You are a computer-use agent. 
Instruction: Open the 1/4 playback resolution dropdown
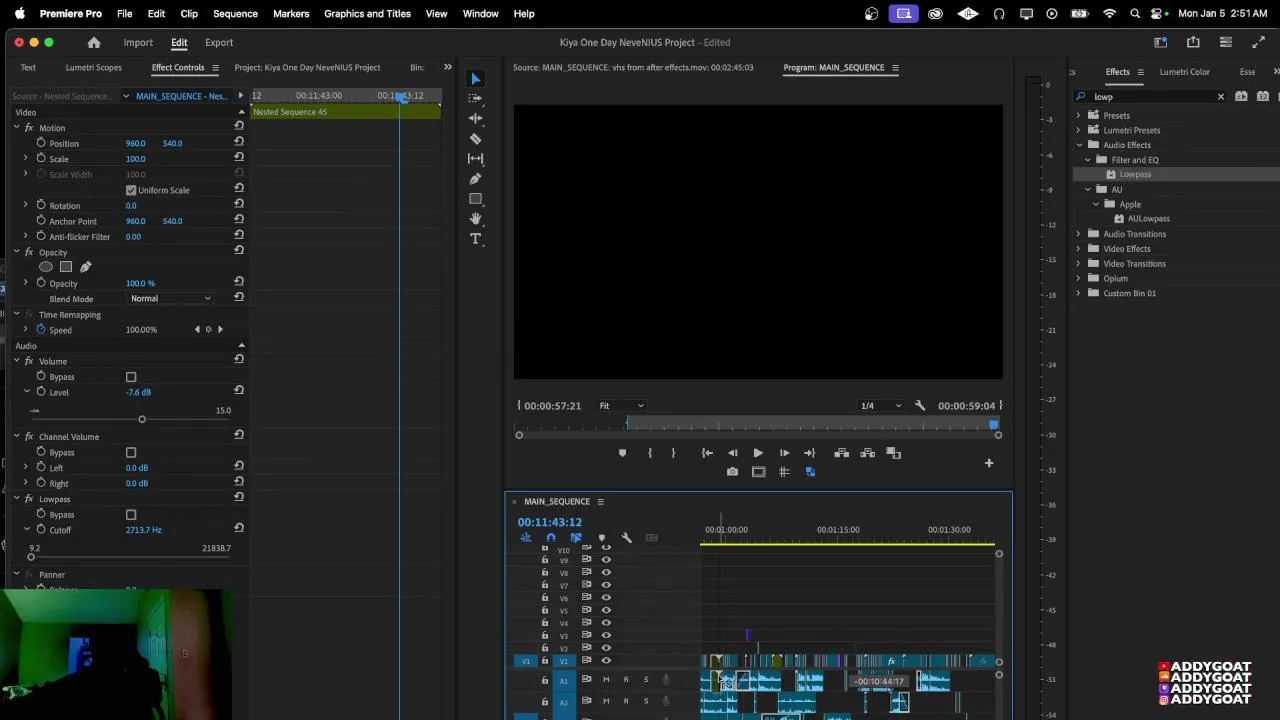click(x=881, y=406)
